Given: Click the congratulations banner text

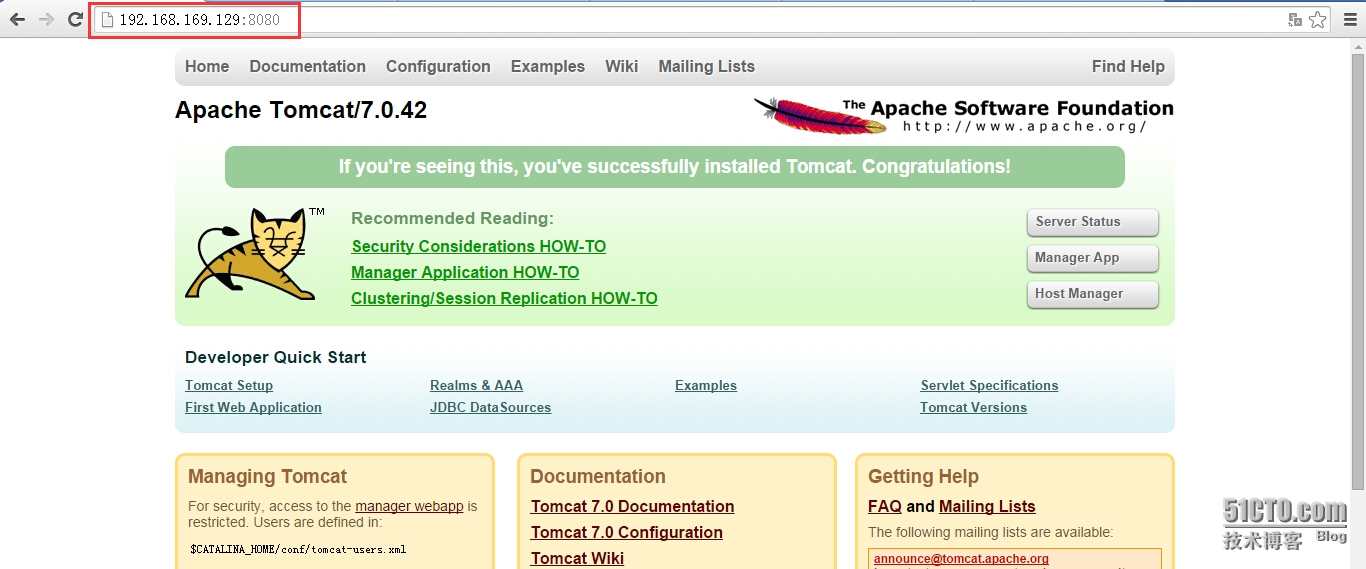Looking at the screenshot, I should pyautogui.click(x=674, y=166).
